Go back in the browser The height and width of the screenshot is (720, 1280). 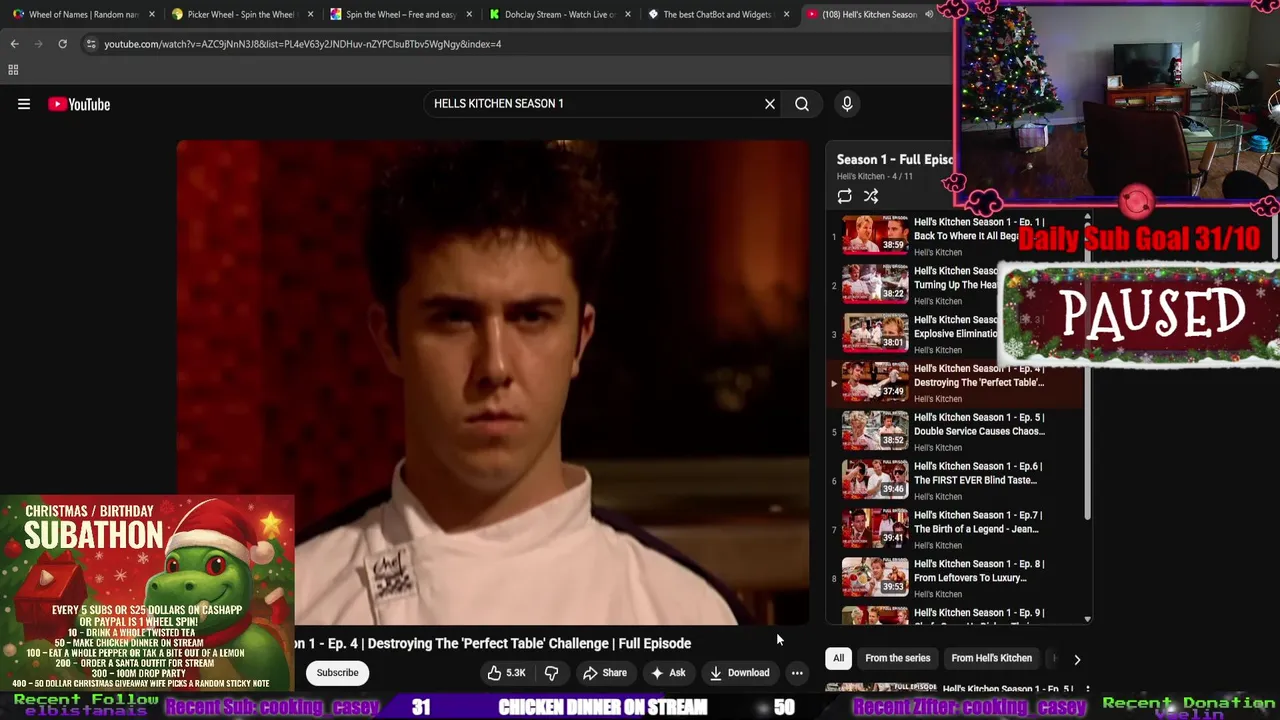pos(14,44)
